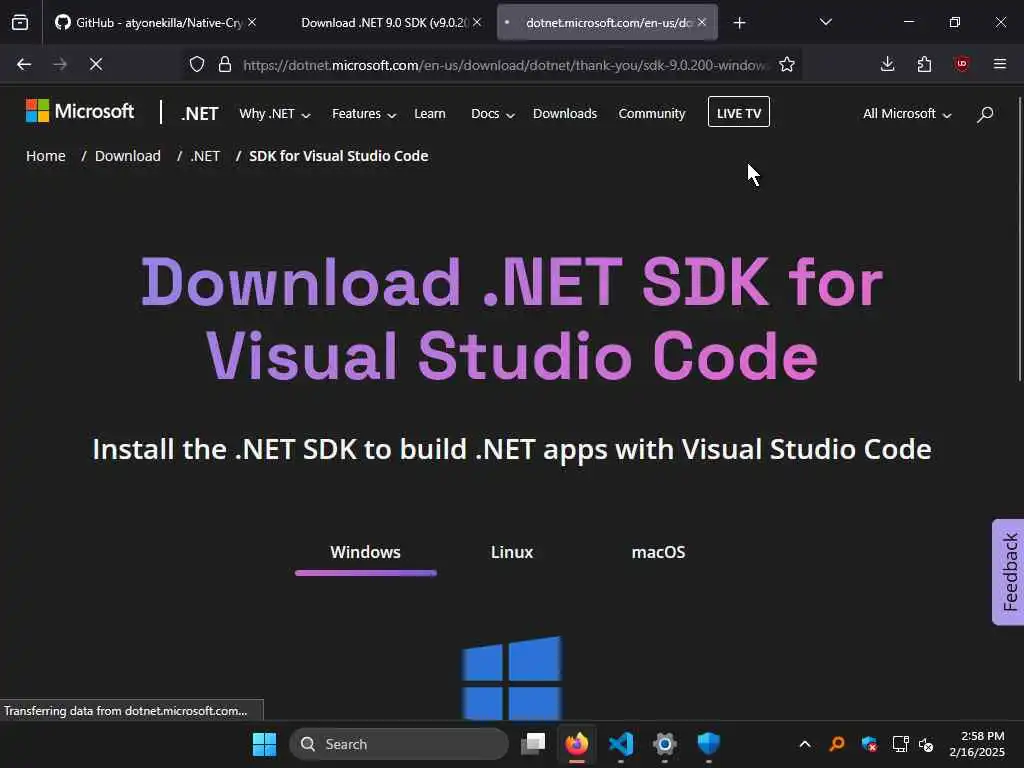
Task: Click the Microsoft logo
Action: click(80, 111)
